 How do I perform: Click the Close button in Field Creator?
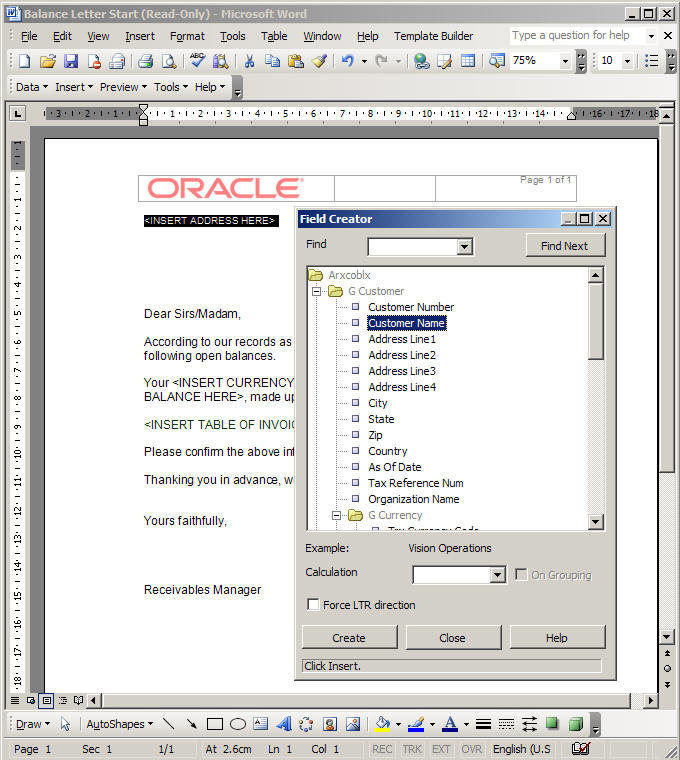point(453,637)
